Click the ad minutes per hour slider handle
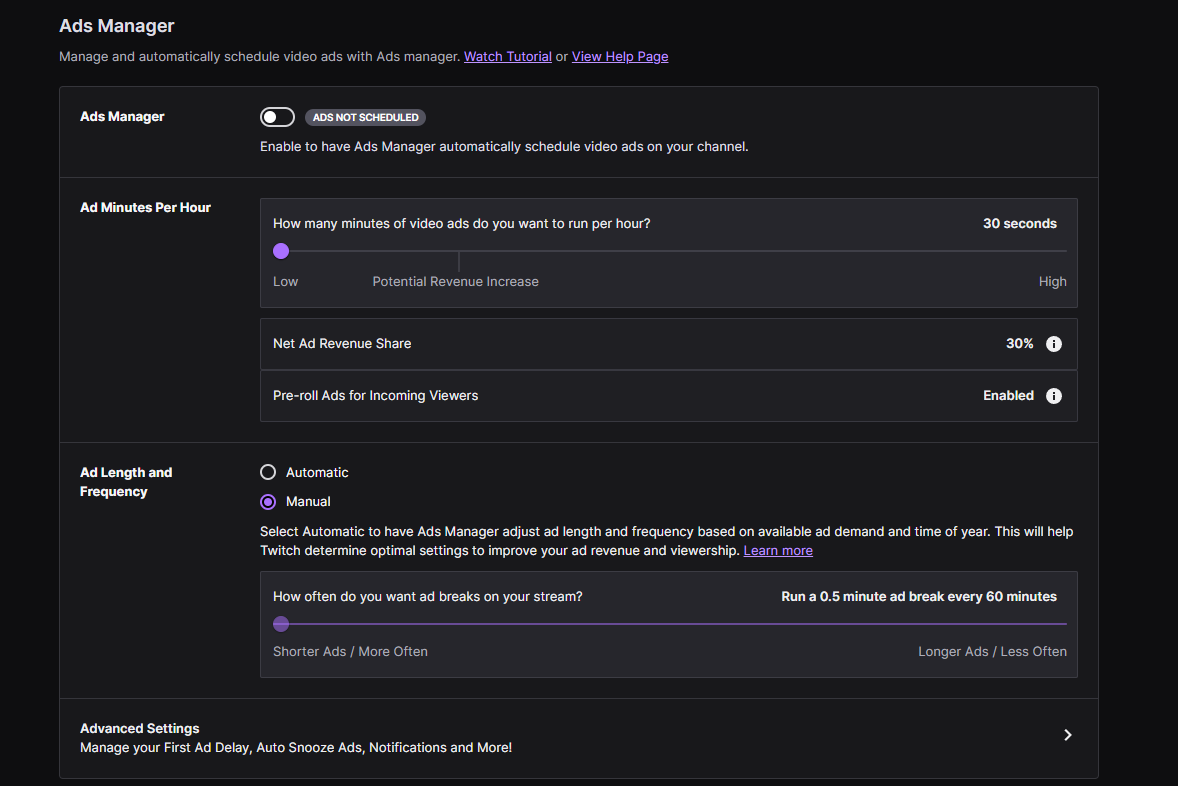The height and width of the screenshot is (786, 1178). [281, 251]
